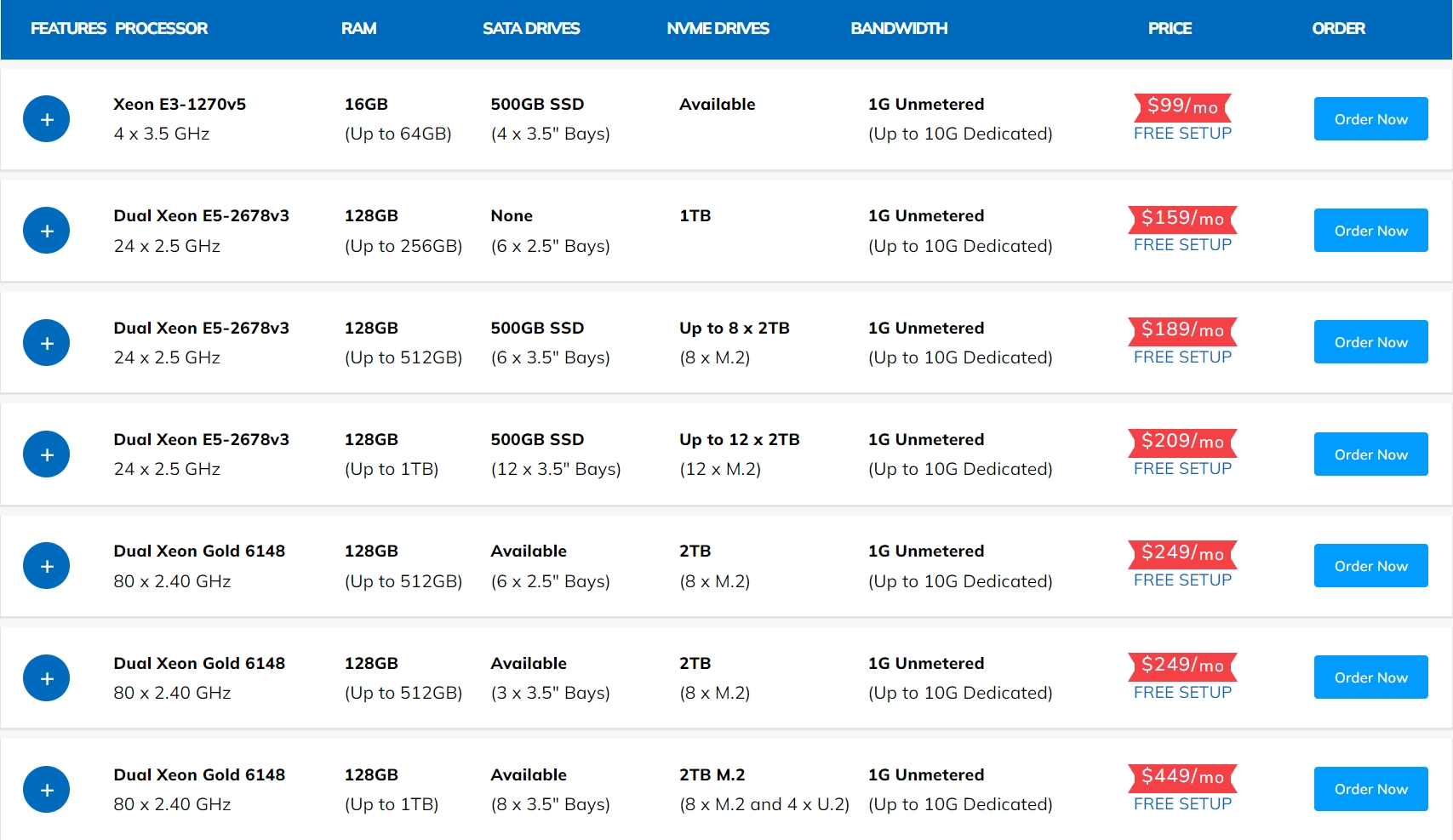Order the $209/mo Dual Xeon E5-2678v3 server
The width and height of the screenshot is (1453, 840).
tap(1370, 454)
